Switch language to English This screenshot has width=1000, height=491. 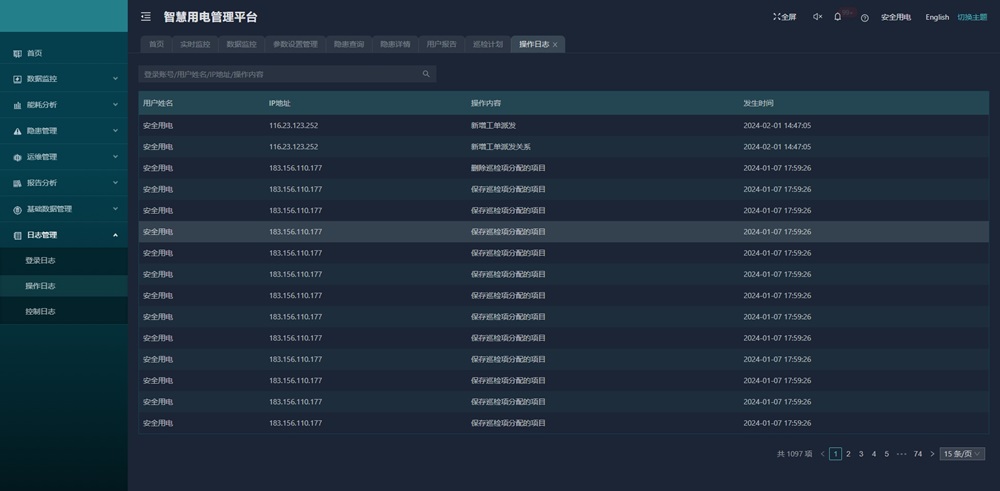pos(937,17)
